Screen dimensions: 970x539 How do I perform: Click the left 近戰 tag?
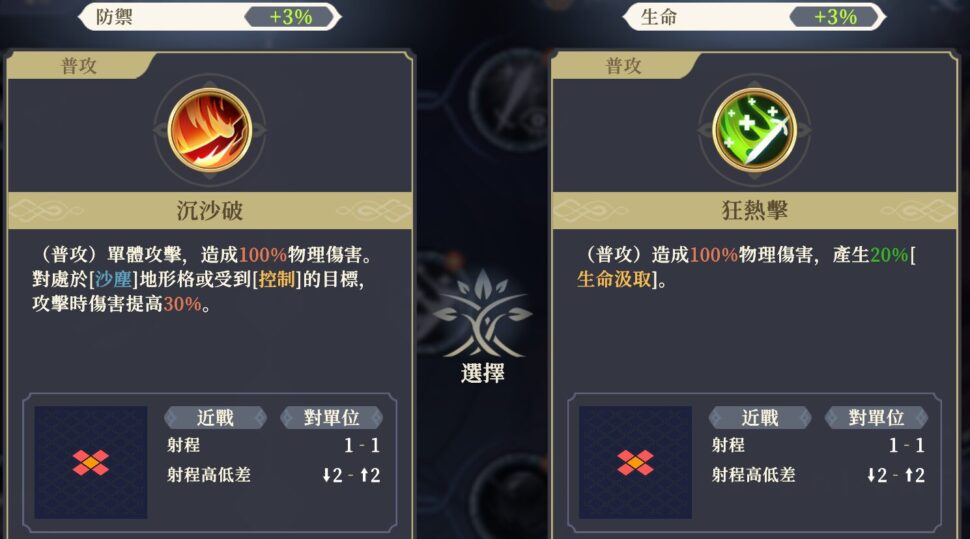pos(215,418)
